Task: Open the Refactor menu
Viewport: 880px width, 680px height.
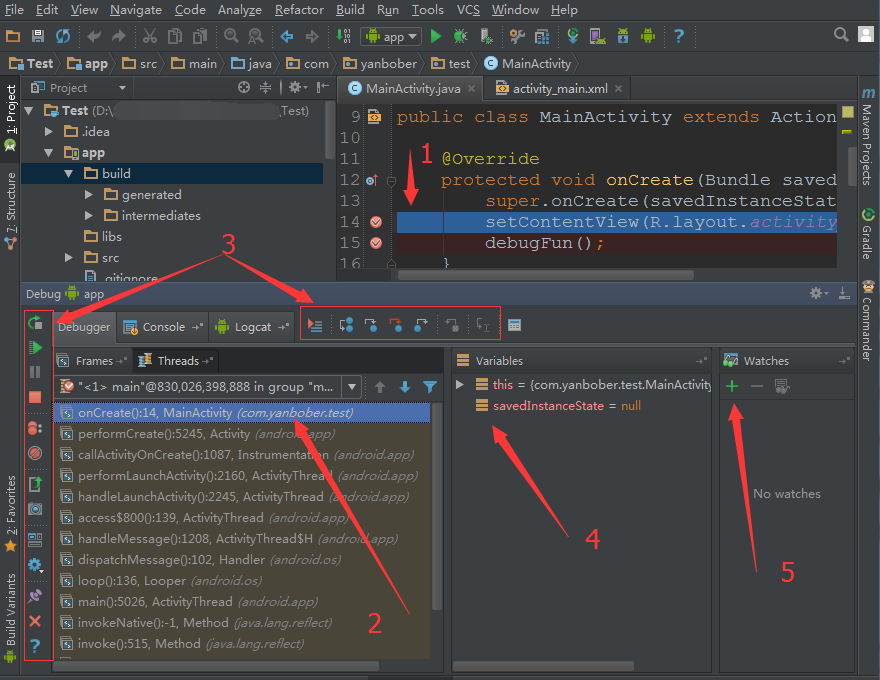Action: [299, 10]
